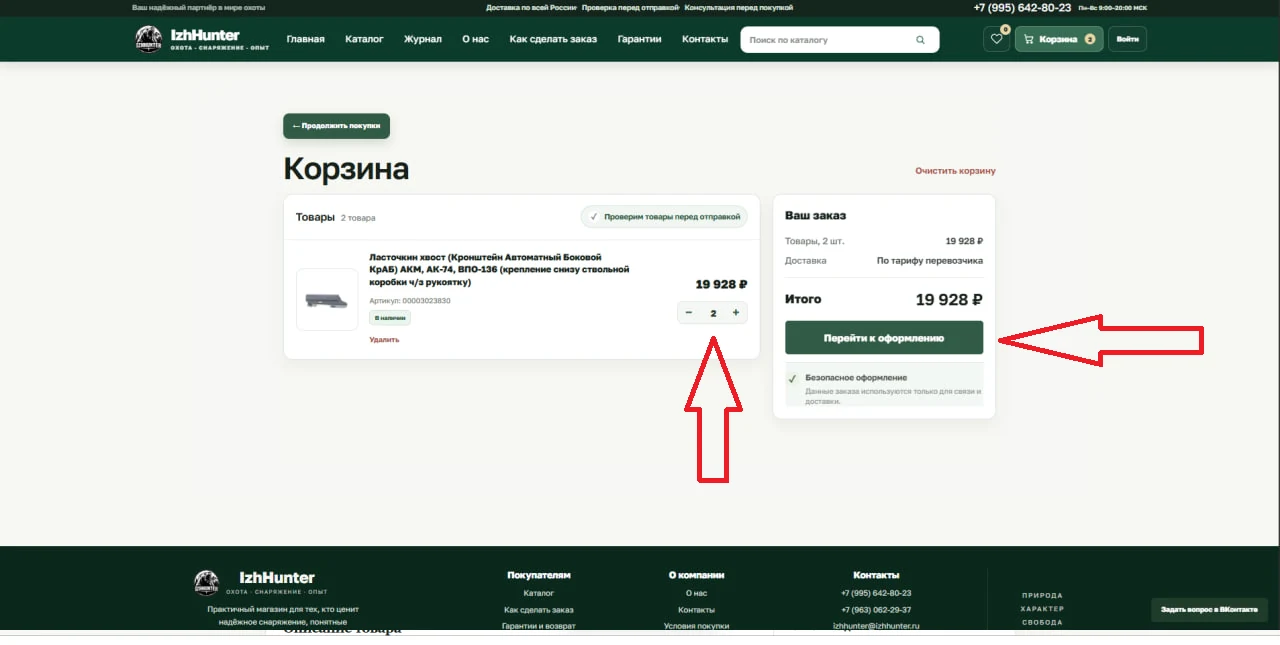The height and width of the screenshot is (645, 1280).
Task: Open Гарантии menu item
Action: click(x=639, y=39)
